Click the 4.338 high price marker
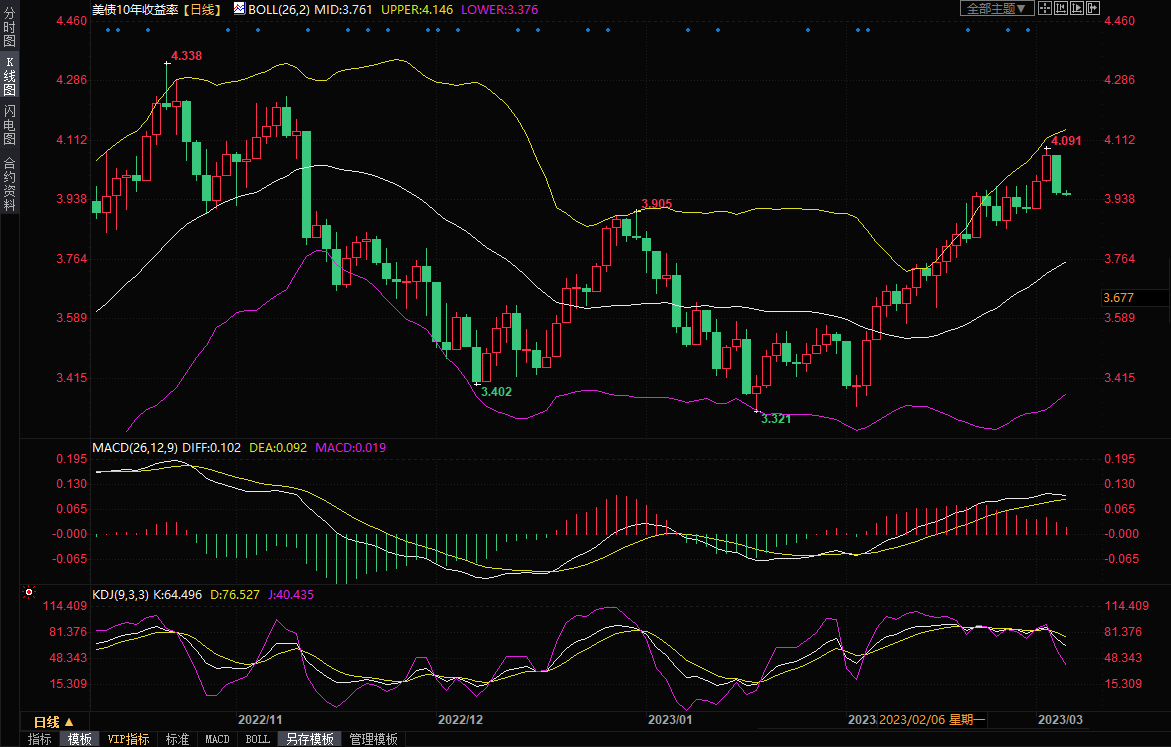 [x=186, y=56]
